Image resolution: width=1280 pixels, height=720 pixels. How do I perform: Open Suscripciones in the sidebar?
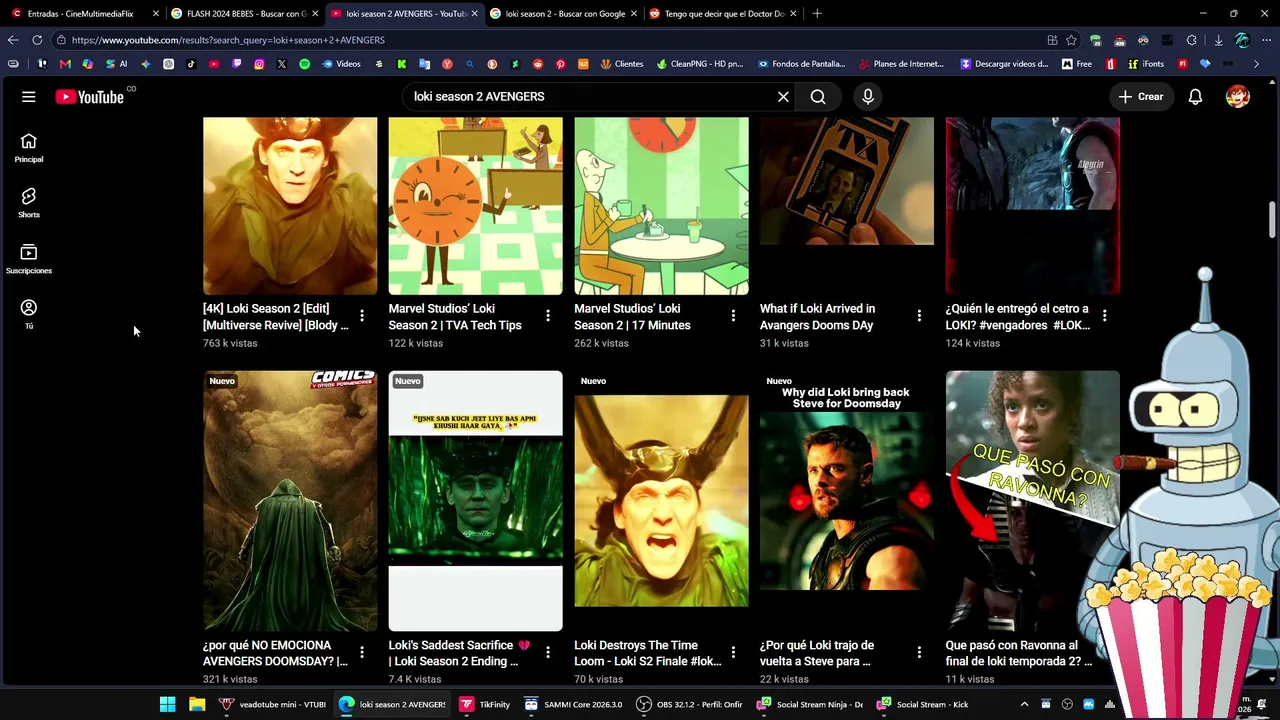tap(29, 259)
